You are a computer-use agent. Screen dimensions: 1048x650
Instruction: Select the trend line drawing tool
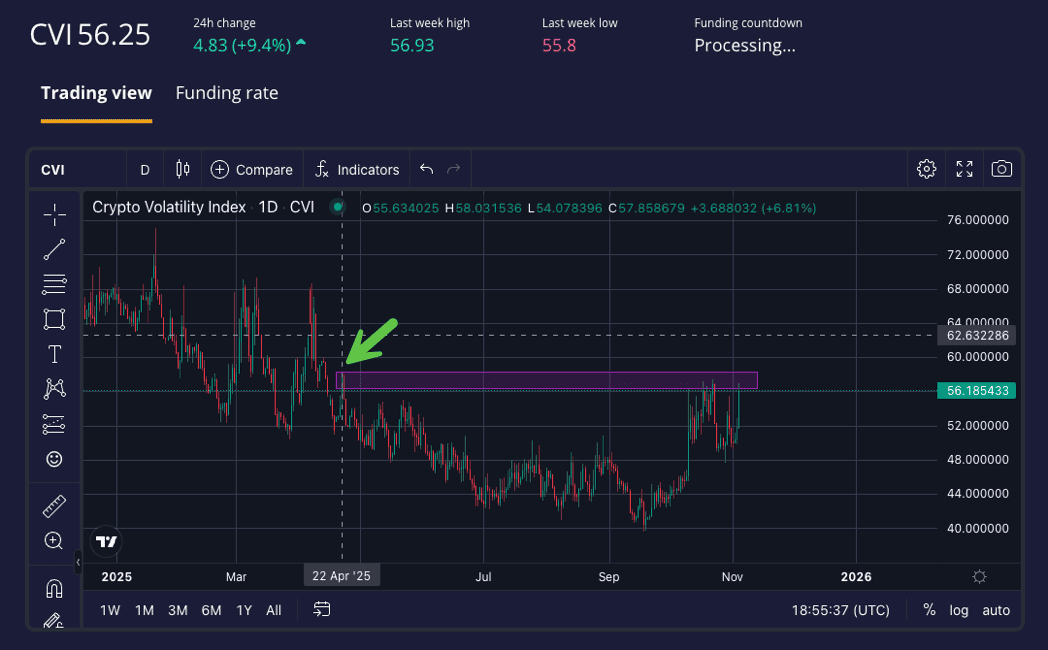[x=54, y=250]
